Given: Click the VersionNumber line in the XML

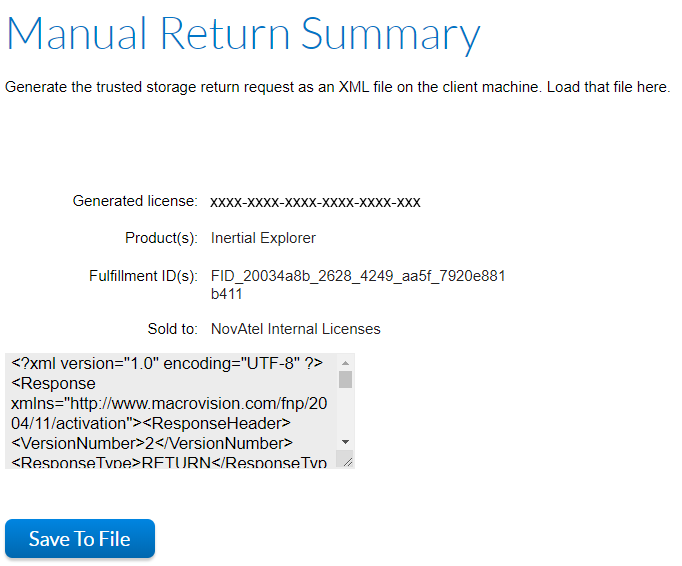Looking at the screenshot, I should (x=152, y=443).
